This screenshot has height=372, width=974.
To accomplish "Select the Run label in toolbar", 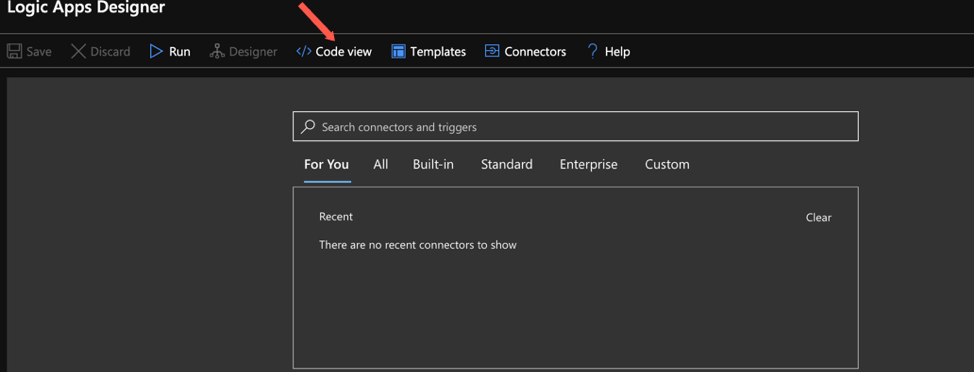I will point(180,52).
